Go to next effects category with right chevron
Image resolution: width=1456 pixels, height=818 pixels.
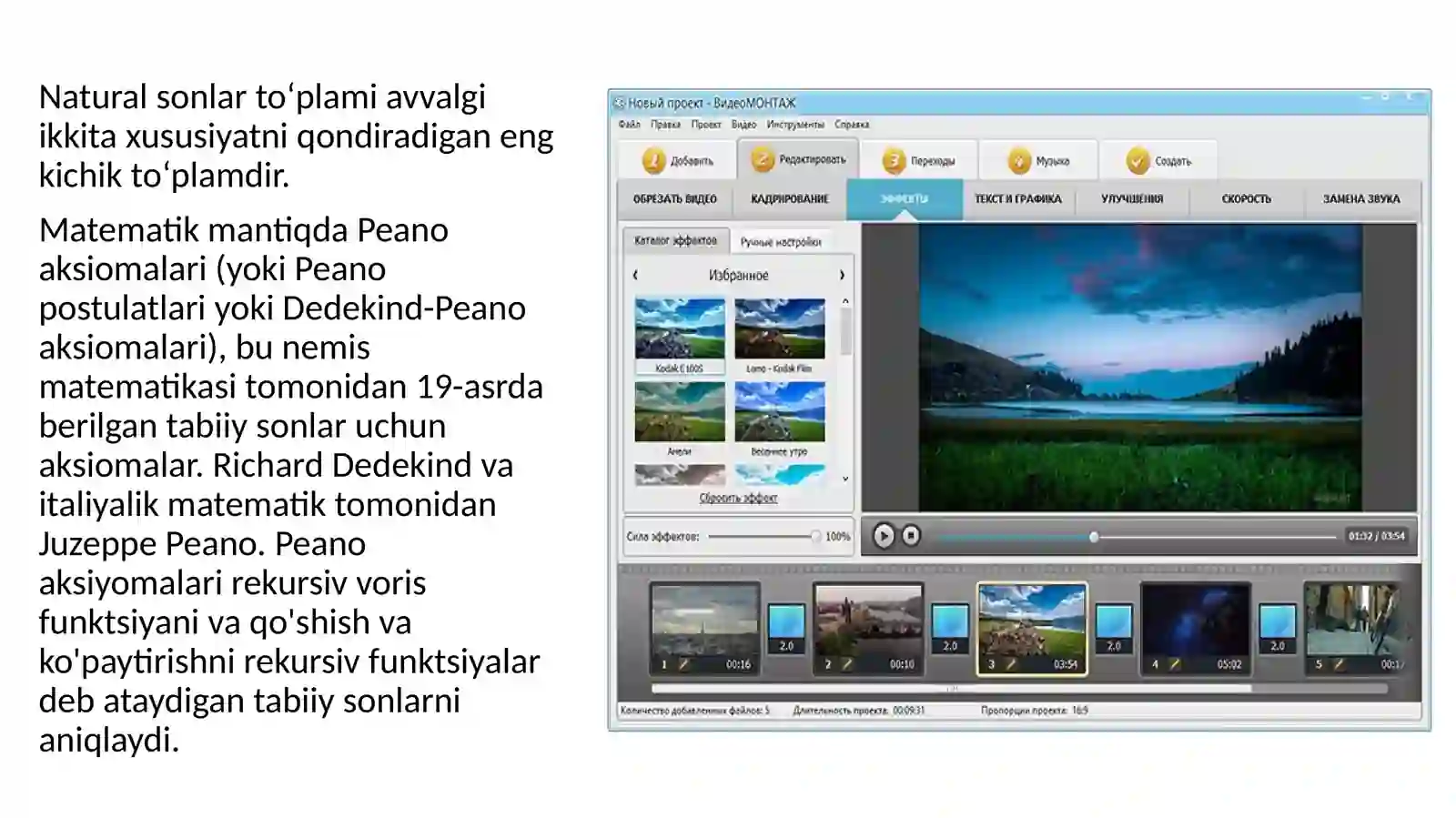pyautogui.click(x=842, y=275)
